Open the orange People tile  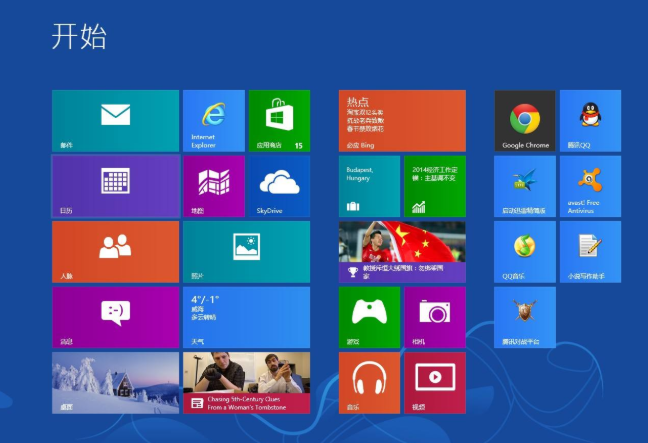point(116,252)
